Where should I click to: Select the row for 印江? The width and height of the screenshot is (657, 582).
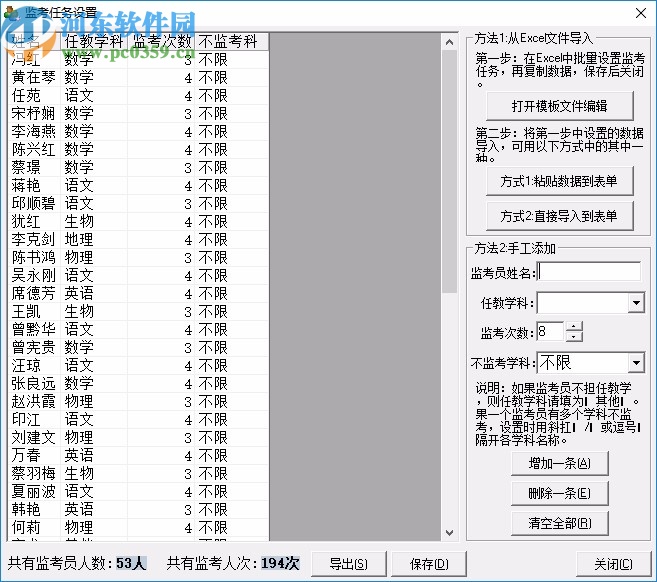138,420
